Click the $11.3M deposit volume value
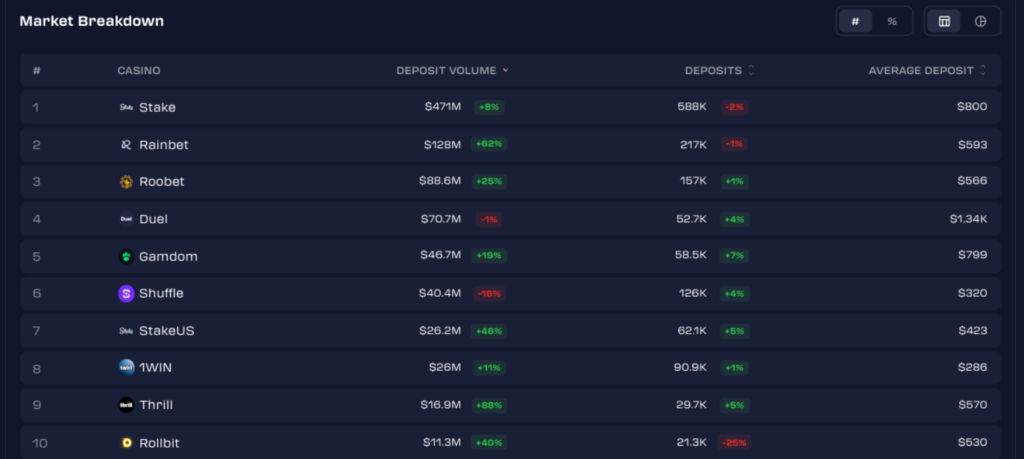The width and height of the screenshot is (1024, 459). pyautogui.click(x=442, y=443)
